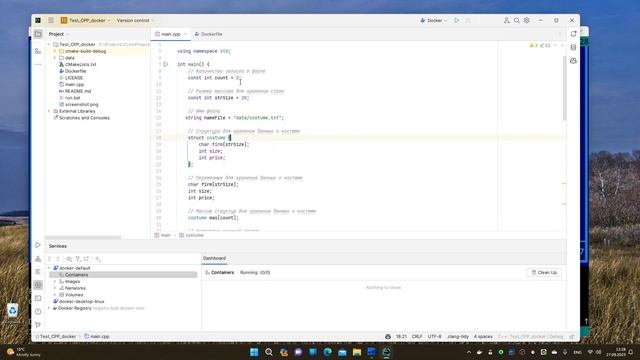Click the CRLF line separator status
The image size is (640, 360).
click(417, 336)
